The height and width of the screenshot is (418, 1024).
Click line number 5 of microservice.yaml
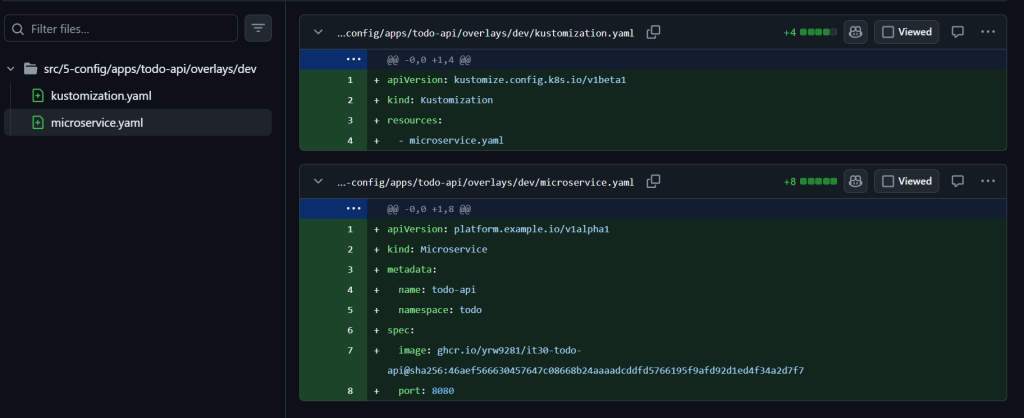pyautogui.click(x=350, y=310)
